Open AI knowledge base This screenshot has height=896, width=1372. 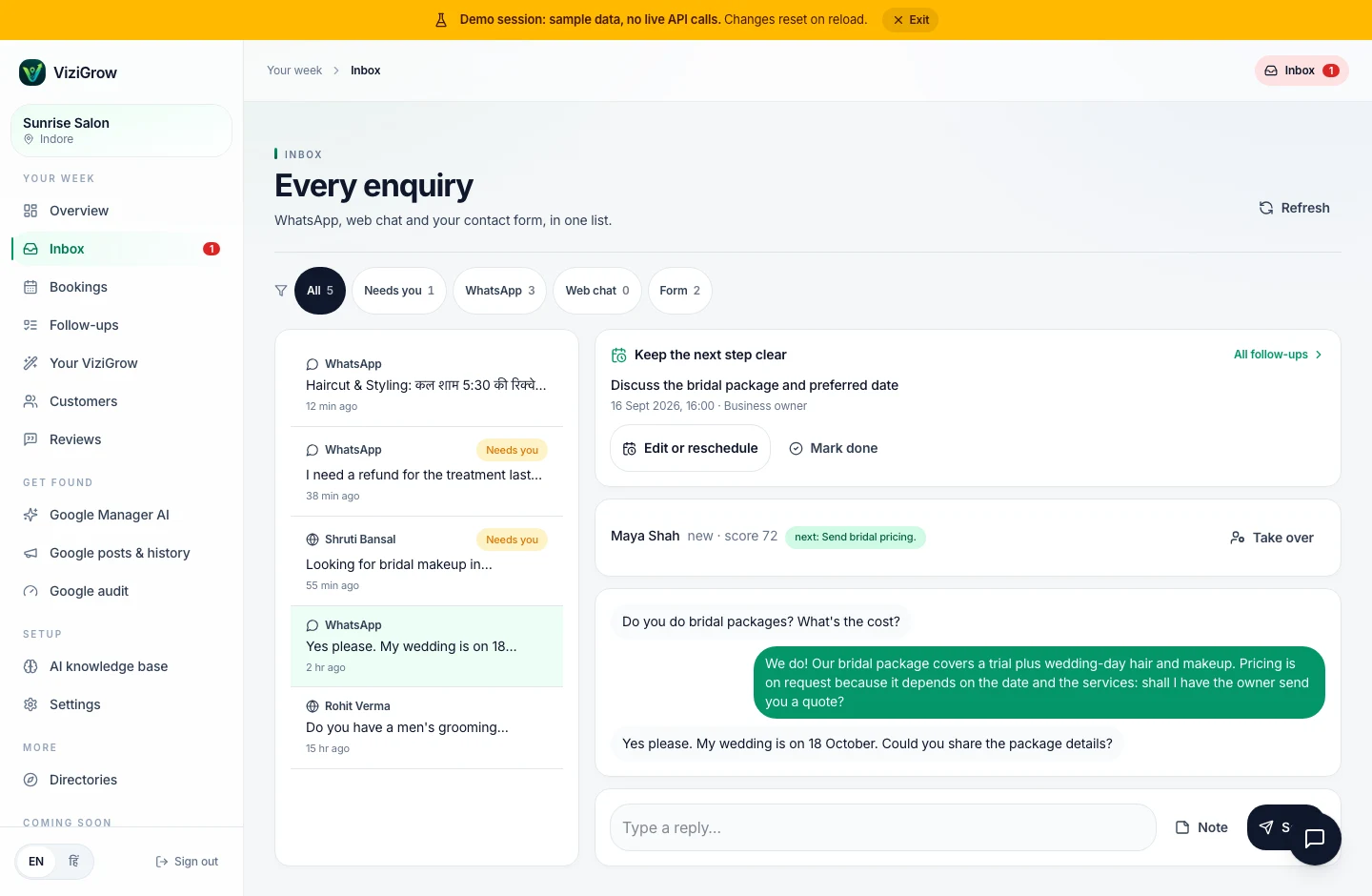click(x=121, y=666)
